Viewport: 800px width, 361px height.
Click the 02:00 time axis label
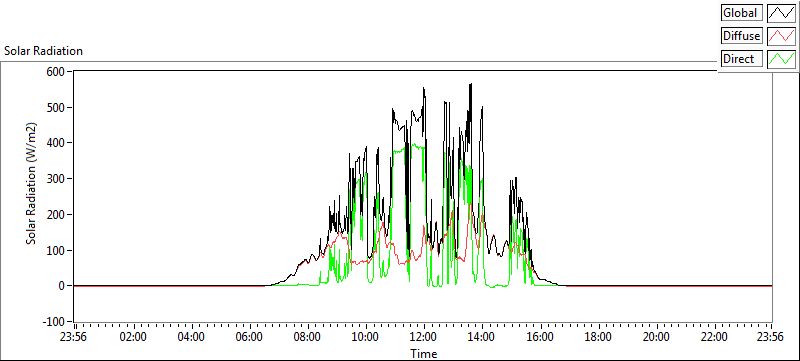133,337
